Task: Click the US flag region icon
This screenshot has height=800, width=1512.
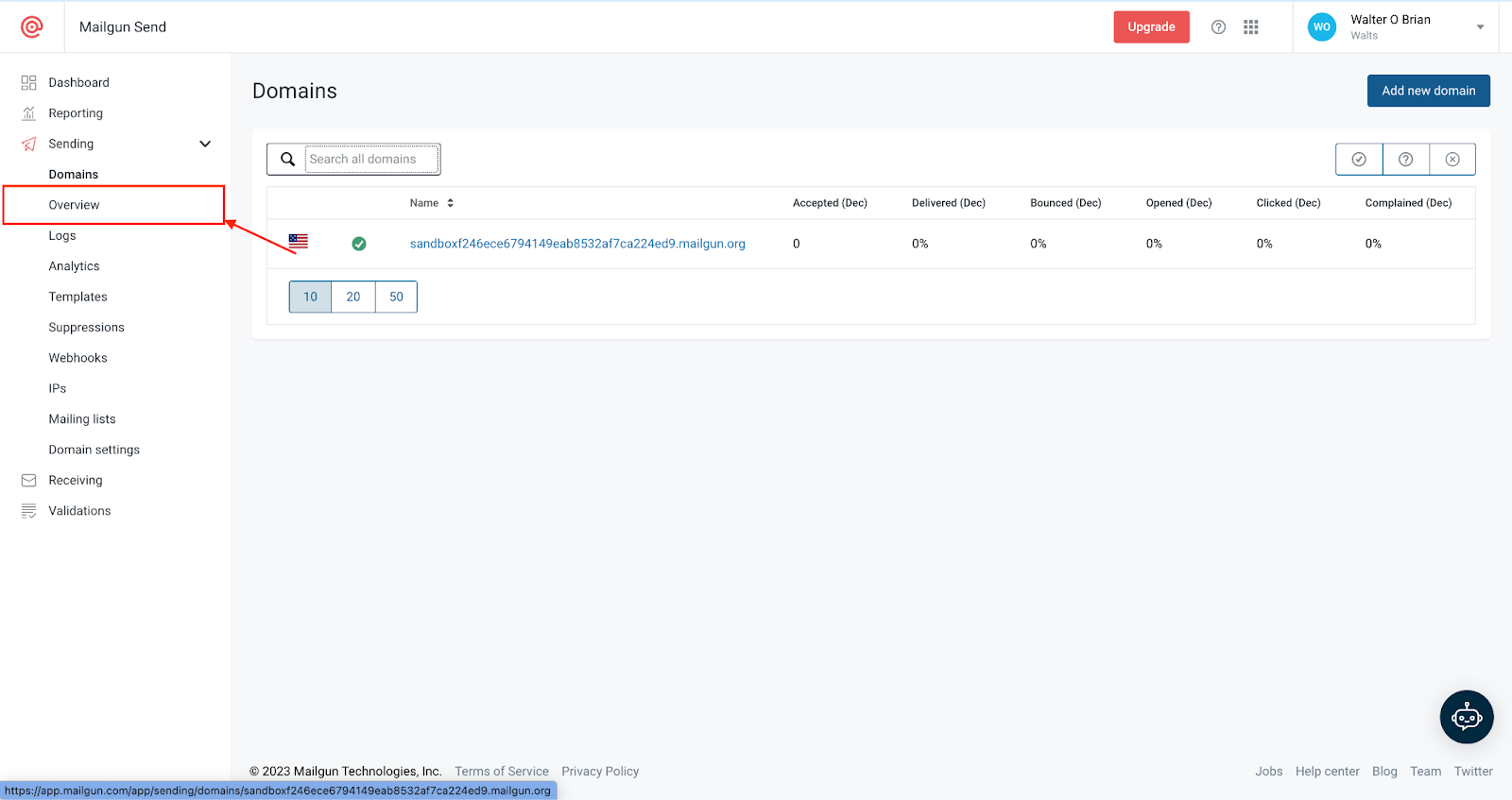Action: [x=299, y=242]
